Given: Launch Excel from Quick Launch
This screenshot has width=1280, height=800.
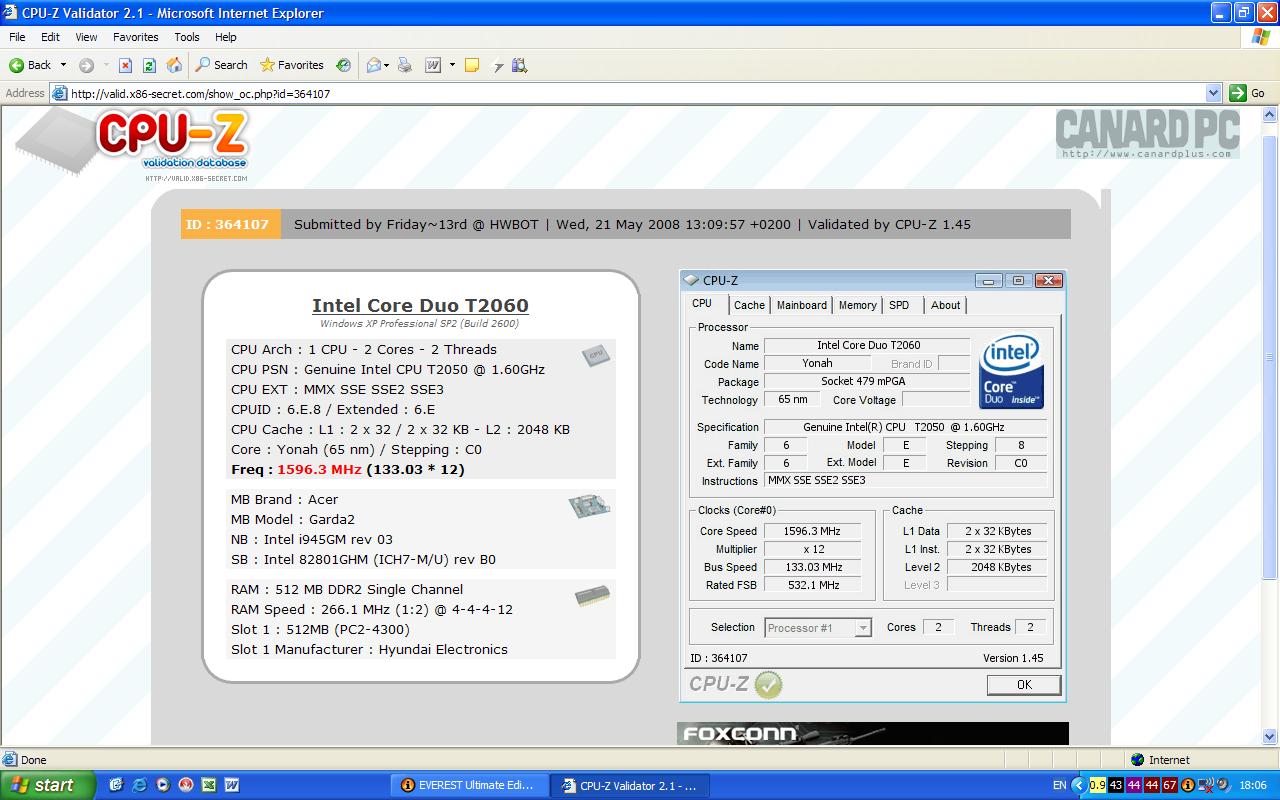Looking at the screenshot, I should pos(209,785).
